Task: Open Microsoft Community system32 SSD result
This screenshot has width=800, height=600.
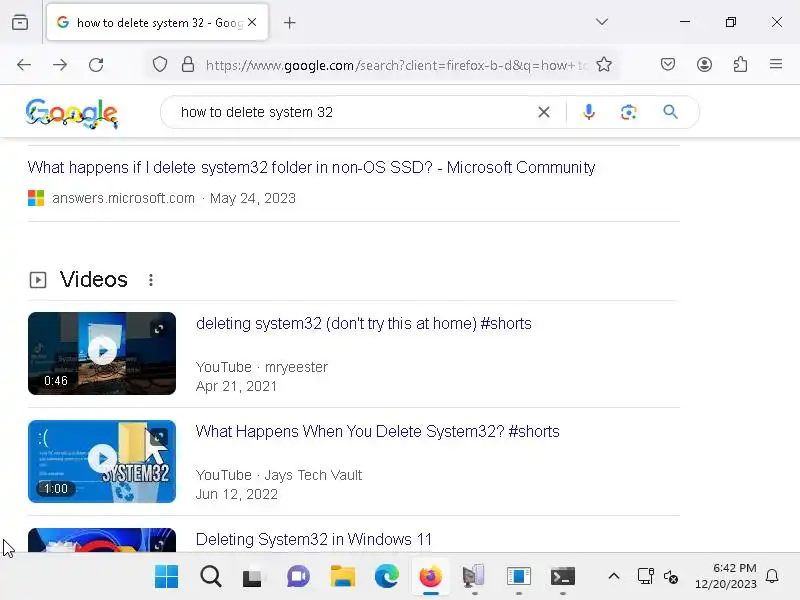Action: 311,167
